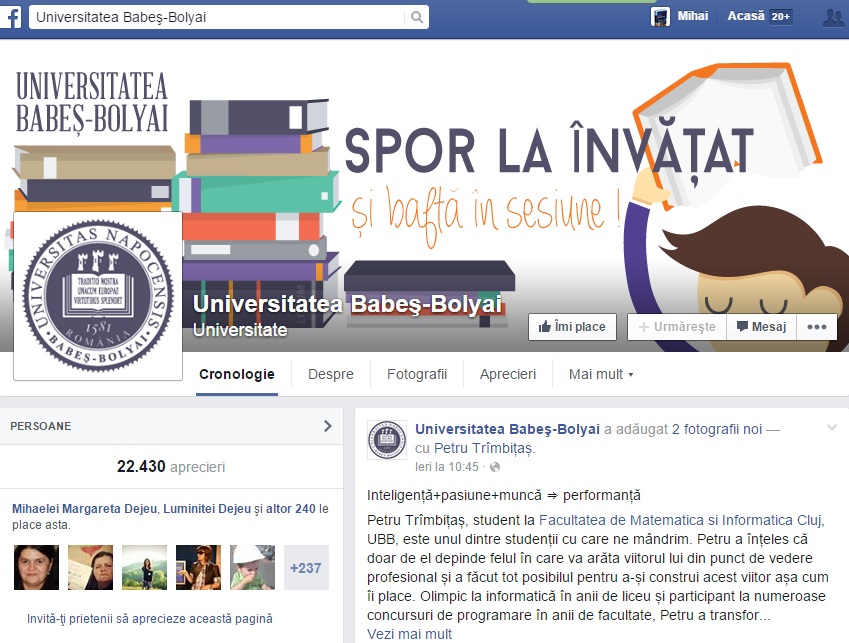Click the 22.430 aprecieri count

171,467
